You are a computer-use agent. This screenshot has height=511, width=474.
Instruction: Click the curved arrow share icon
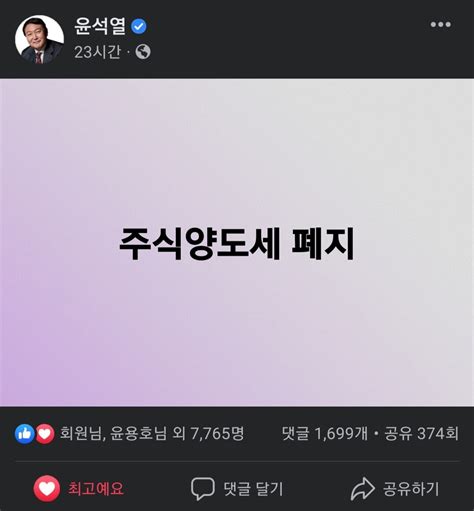coord(363,489)
